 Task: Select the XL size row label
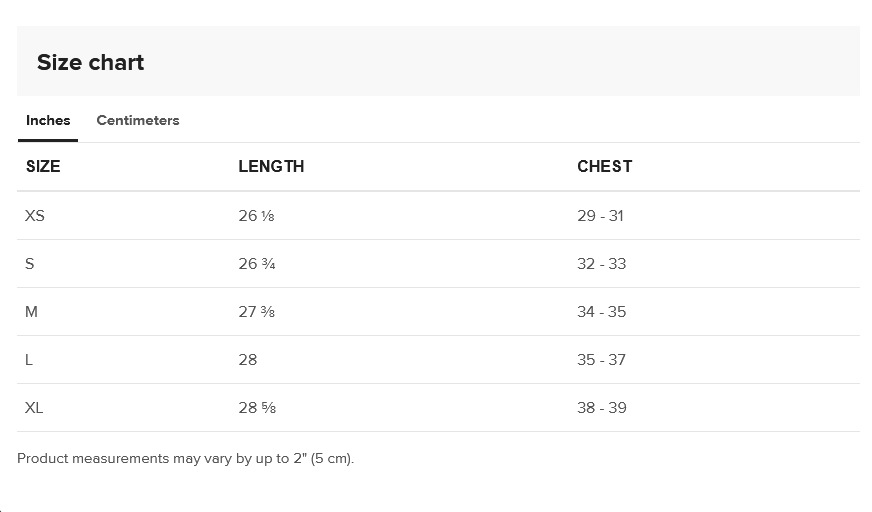click(34, 408)
